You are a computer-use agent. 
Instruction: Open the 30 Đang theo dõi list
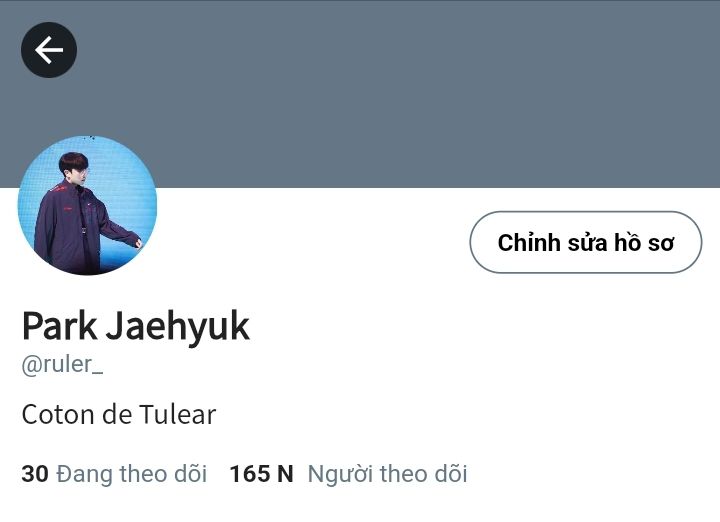114,474
